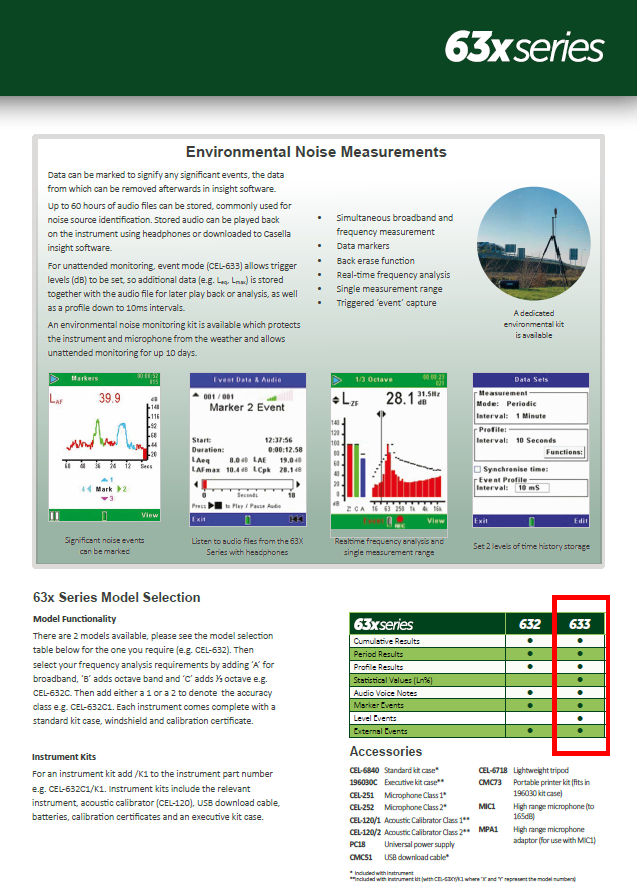Click the CEL-6718 Lightweight tripod entry

524,770
